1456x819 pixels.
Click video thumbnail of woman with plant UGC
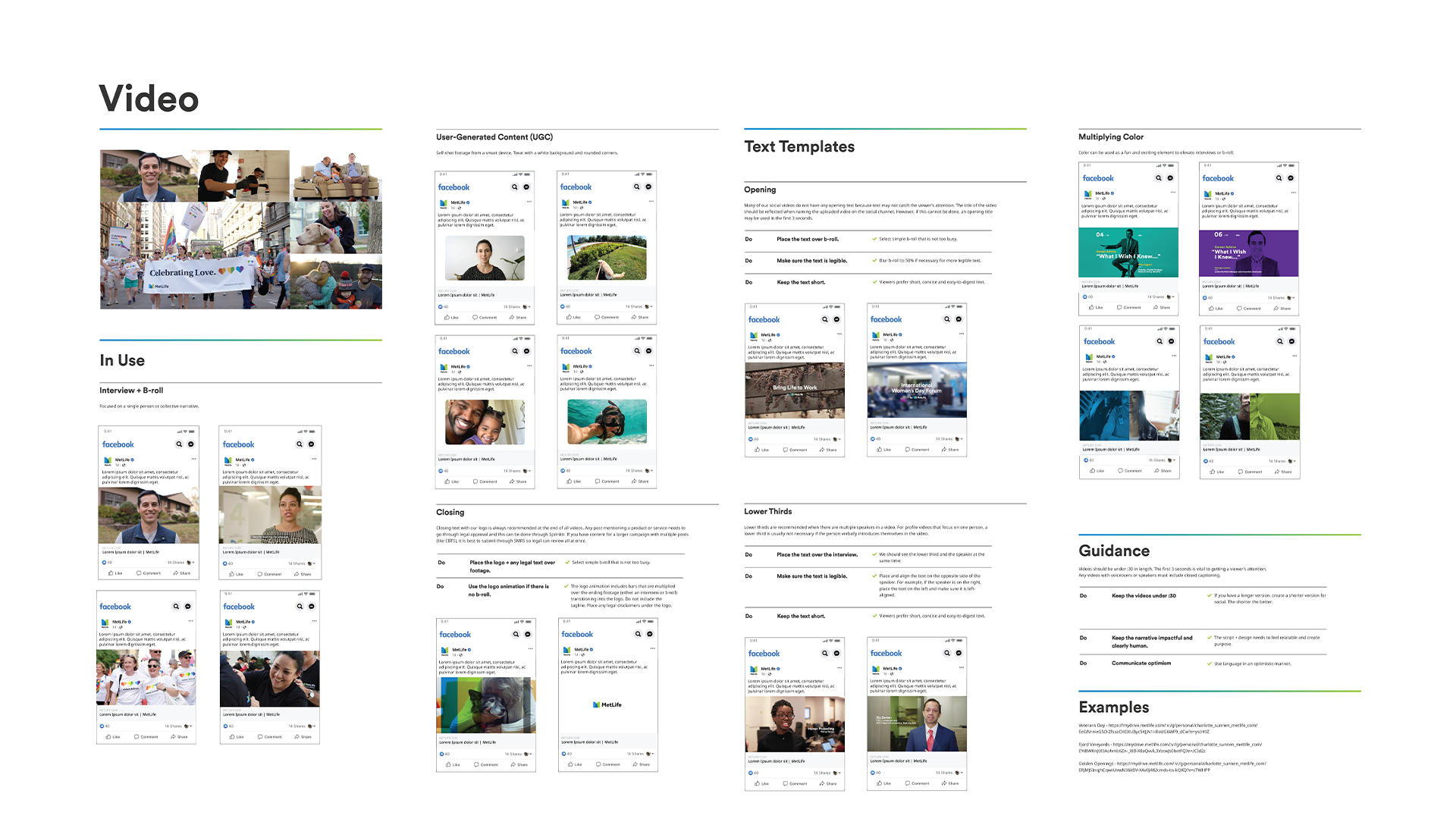(x=485, y=258)
